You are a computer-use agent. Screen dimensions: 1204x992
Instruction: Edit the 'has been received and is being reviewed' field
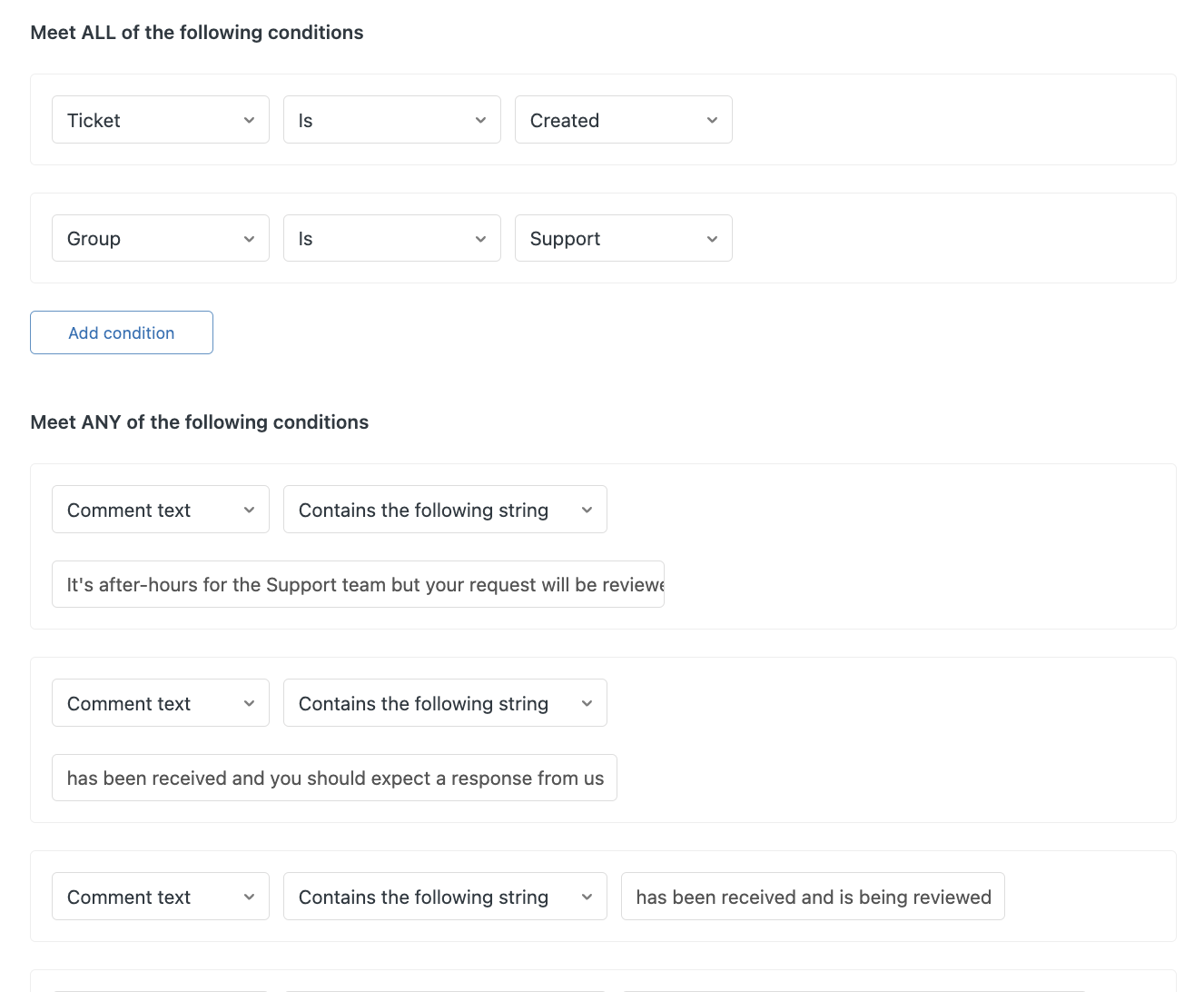813,897
